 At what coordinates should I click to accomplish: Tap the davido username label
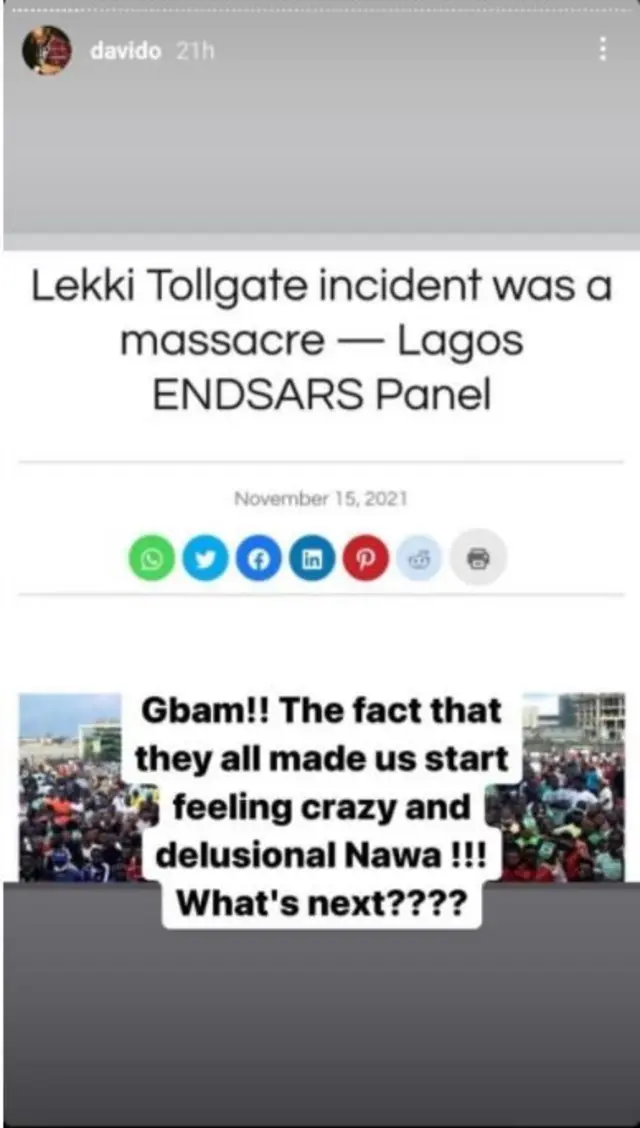pos(126,52)
